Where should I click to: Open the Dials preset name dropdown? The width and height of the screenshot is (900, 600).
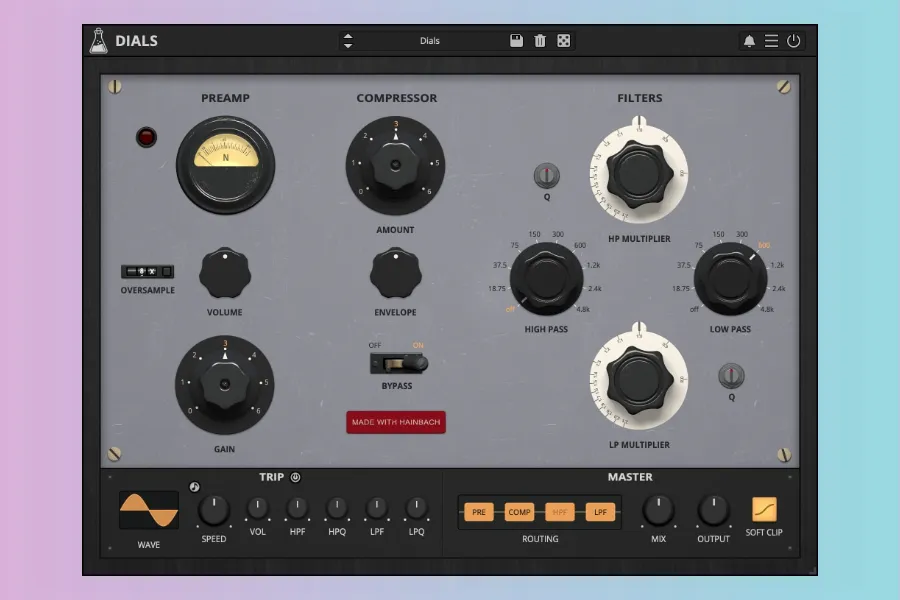tap(430, 41)
